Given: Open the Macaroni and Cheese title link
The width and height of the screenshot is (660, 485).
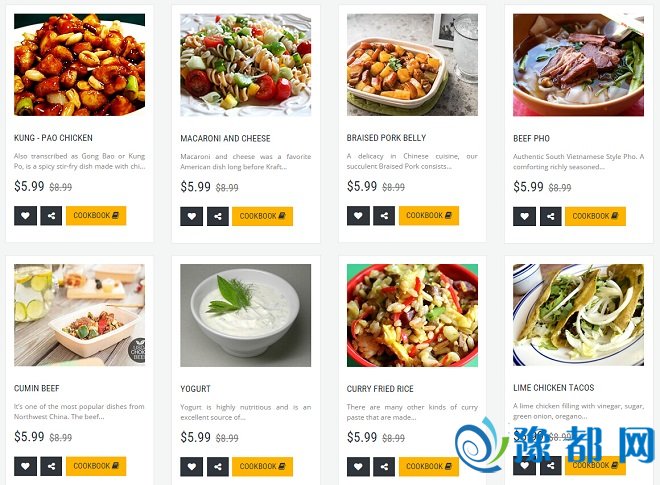Looking at the screenshot, I should coord(225,139).
